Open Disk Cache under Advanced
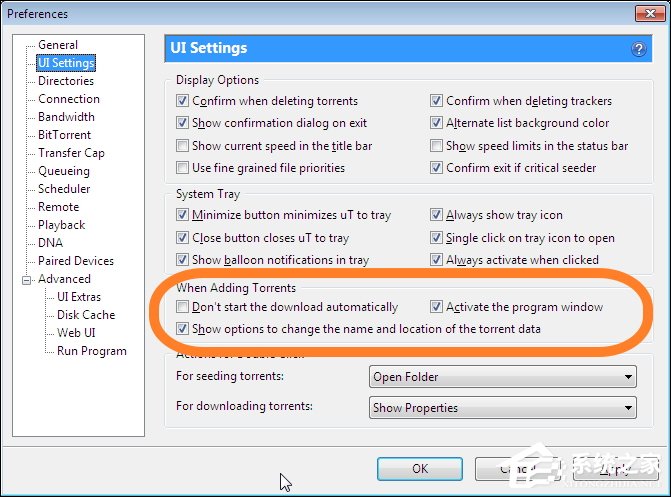 [86, 315]
